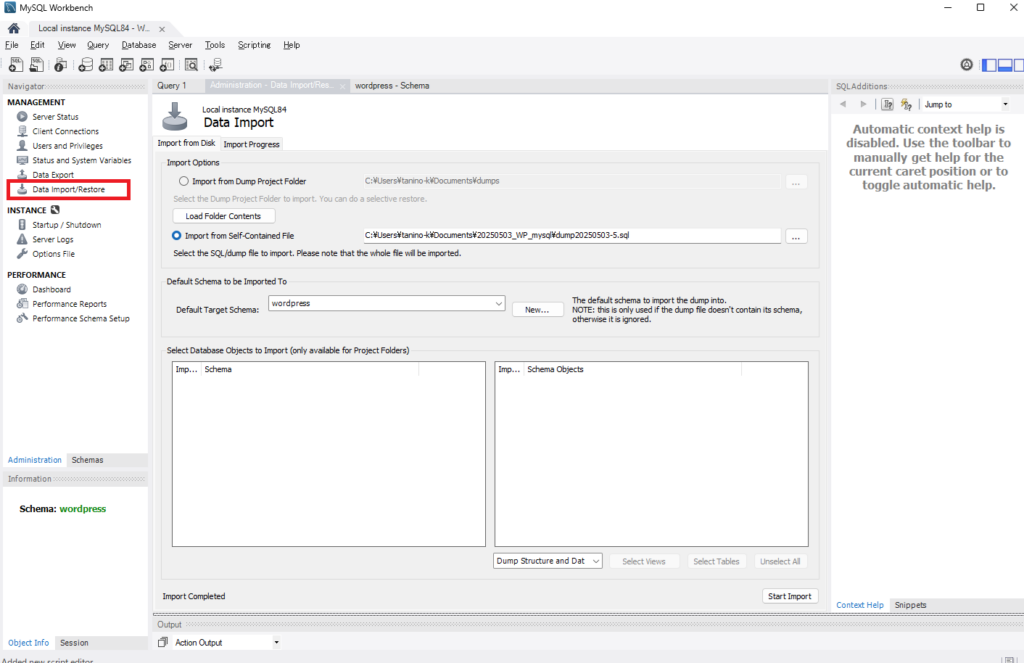Browse for the self-contained SQL file
Viewport: 1024px width, 663px height.
(795, 236)
